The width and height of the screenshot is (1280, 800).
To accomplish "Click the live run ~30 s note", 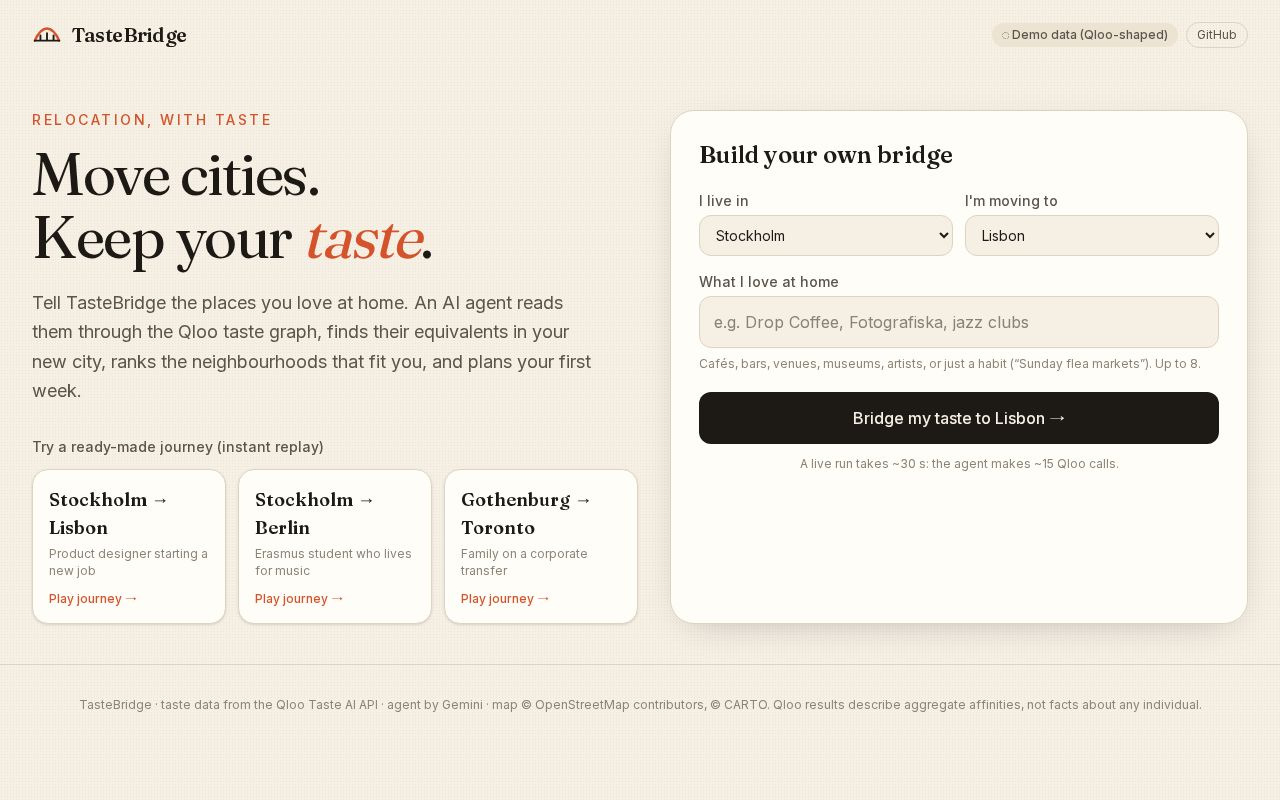I will (x=959, y=464).
